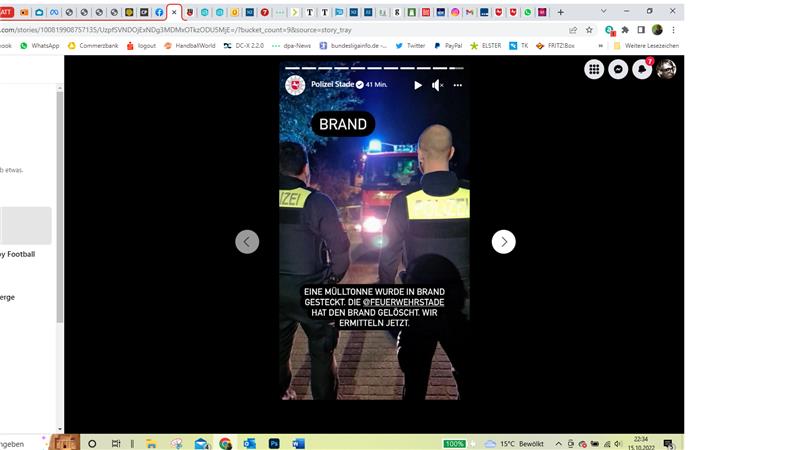Screen dimensions: 800x450
Task: Open the notifications bell
Action: coord(642,69)
